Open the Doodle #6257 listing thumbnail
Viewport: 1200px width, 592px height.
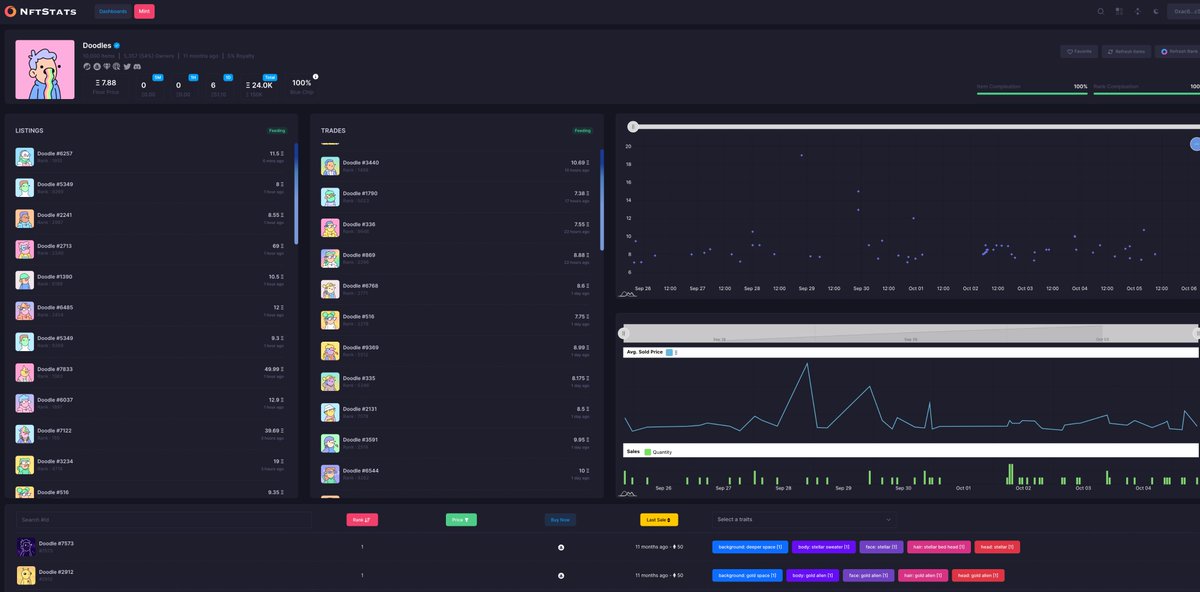click(24, 157)
